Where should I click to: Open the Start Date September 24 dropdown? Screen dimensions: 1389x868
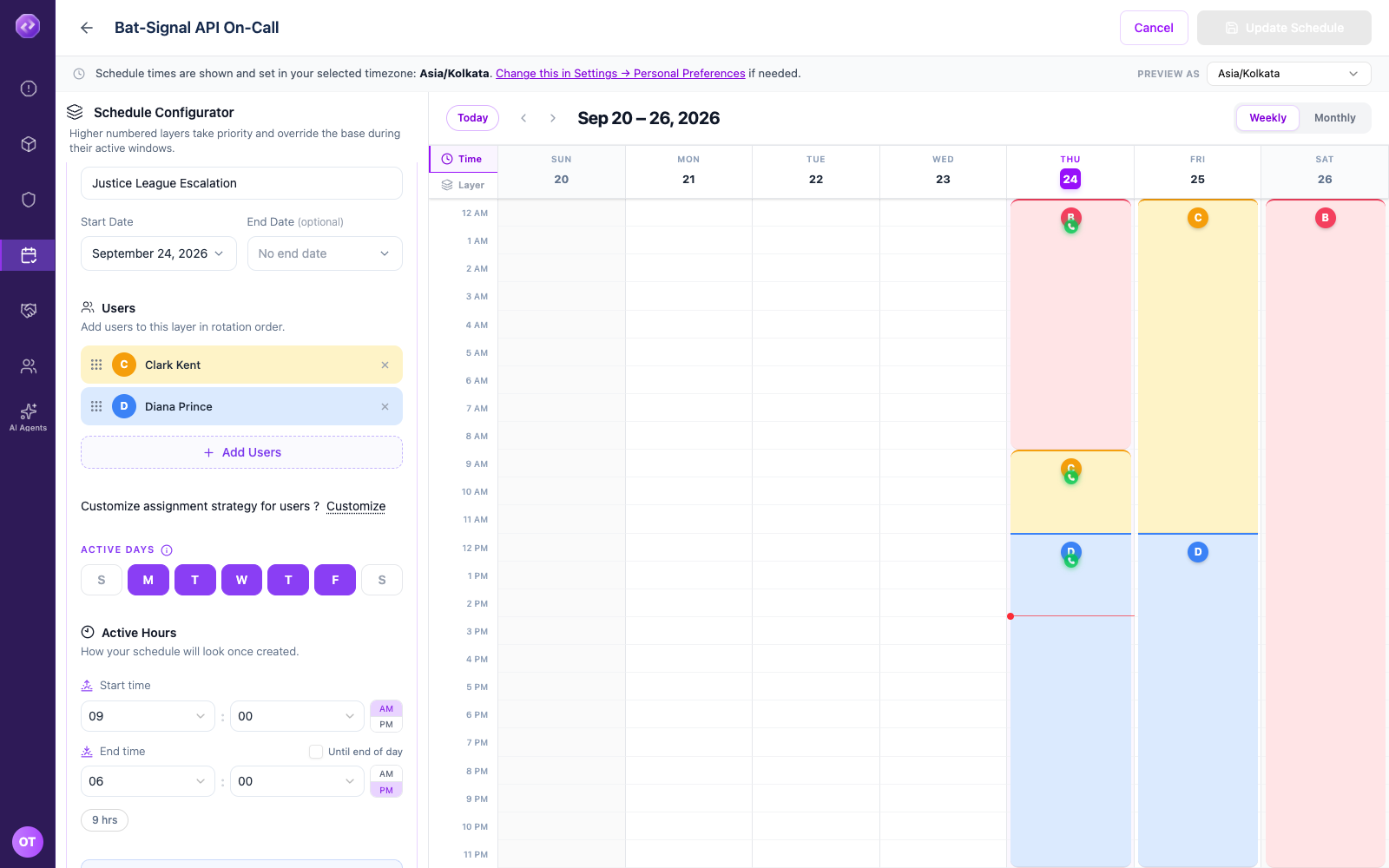click(x=159, y=253)
